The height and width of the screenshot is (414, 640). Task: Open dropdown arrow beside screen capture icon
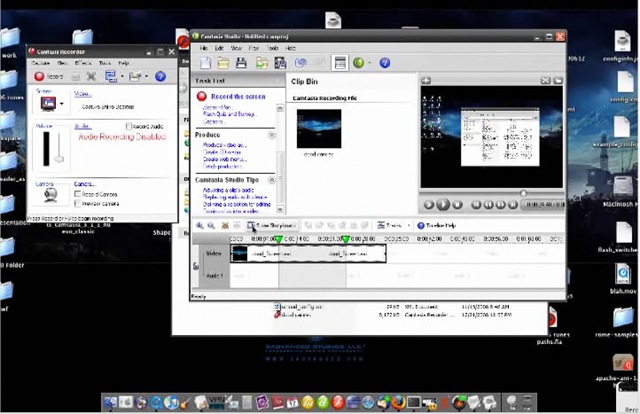click(x=62, y=104)
